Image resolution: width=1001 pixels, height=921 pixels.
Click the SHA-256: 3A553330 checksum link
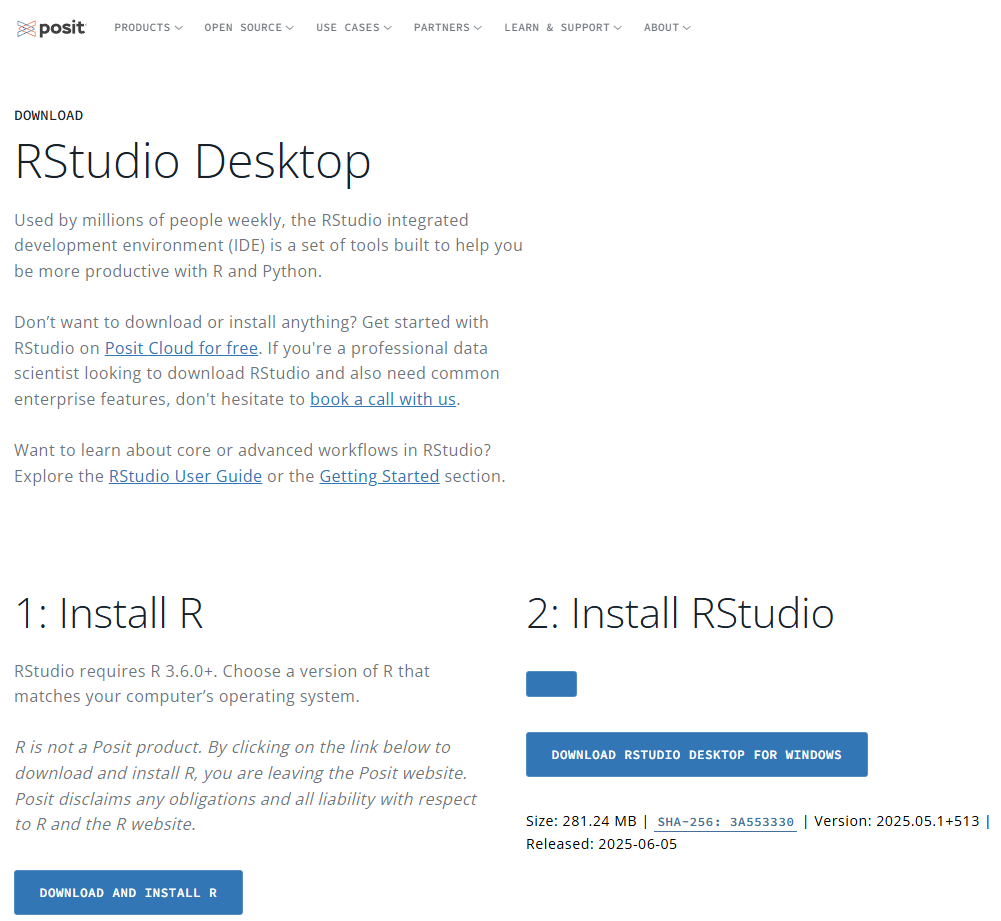pos(726,822)
